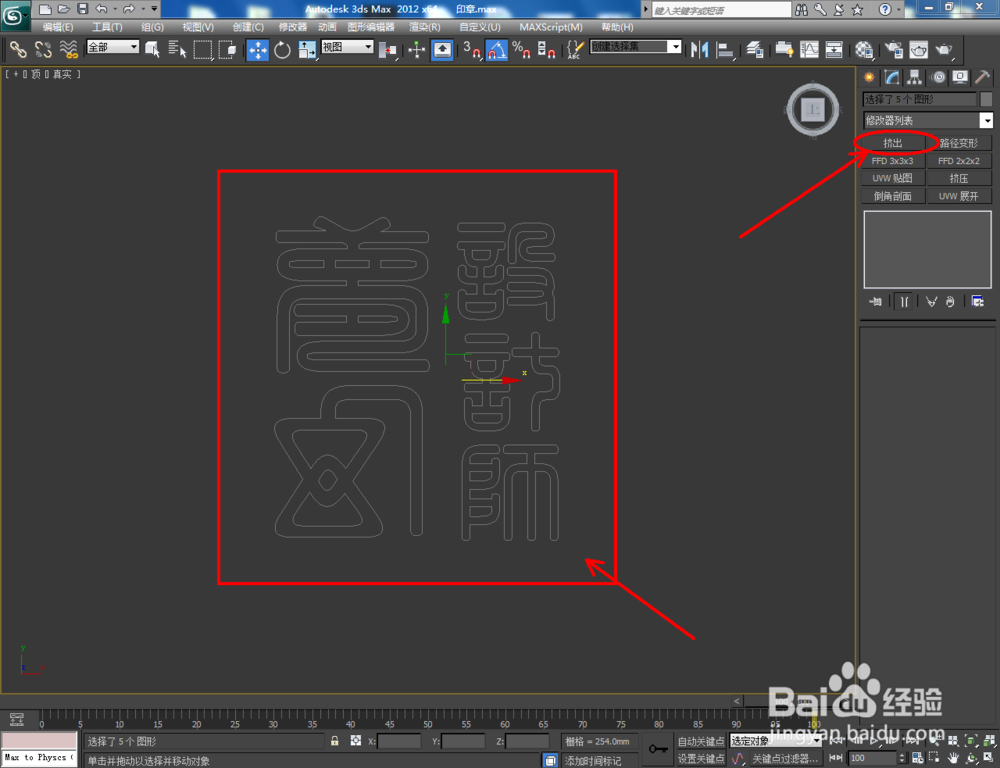The image size is (1000, 768).
Task: Click Select and Manipulate icon
Action: [x=416, y=50]
